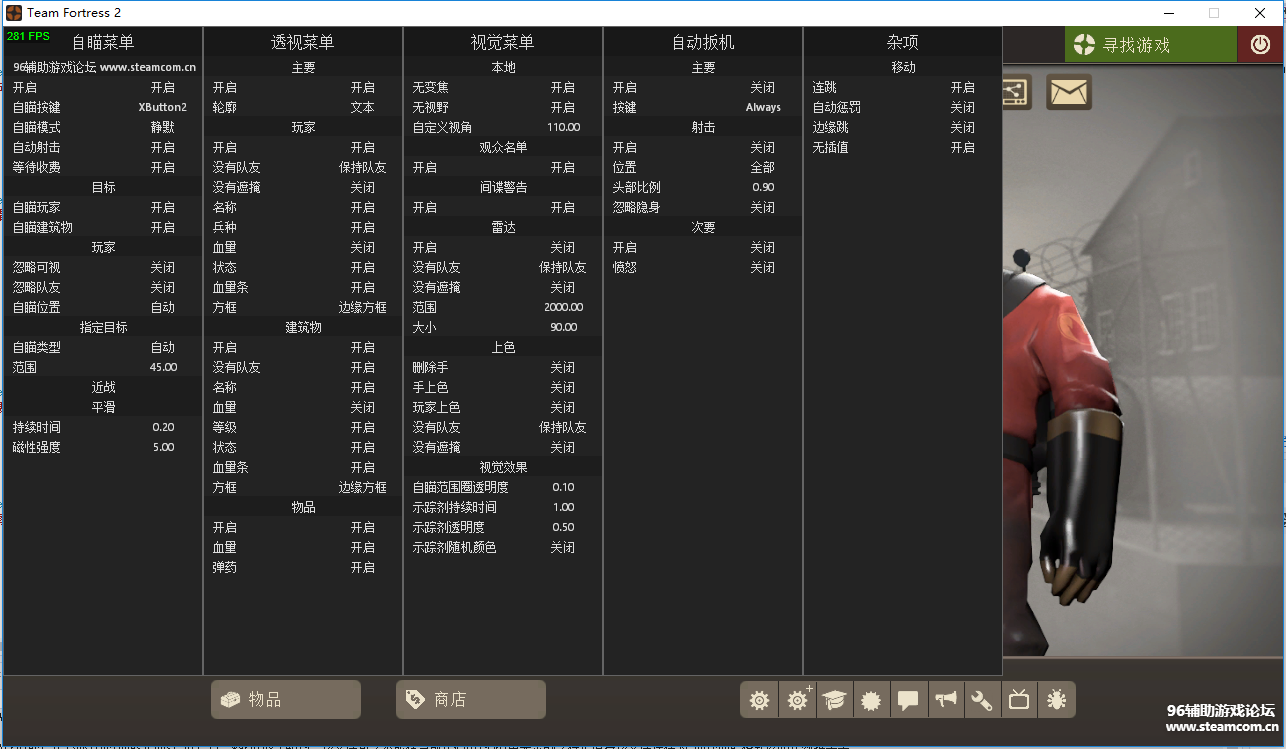Image resolution: width=1286 pixels, height=749 pixels.
Task: Click the TV replay icon
Action: [x=1019, y=700]
